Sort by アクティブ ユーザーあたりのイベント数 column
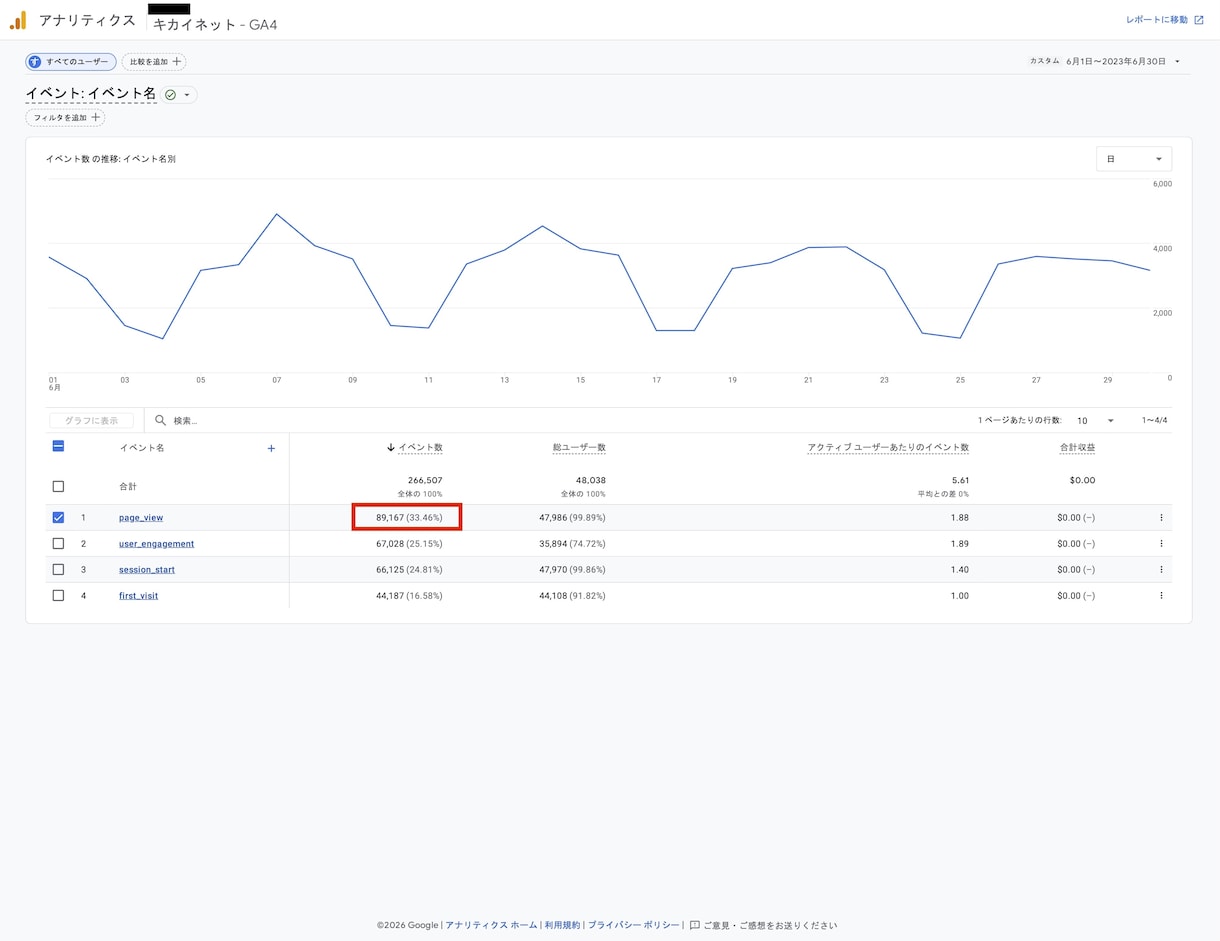The width and height of the screenshot is (1220, 941). tap(888, 448)
